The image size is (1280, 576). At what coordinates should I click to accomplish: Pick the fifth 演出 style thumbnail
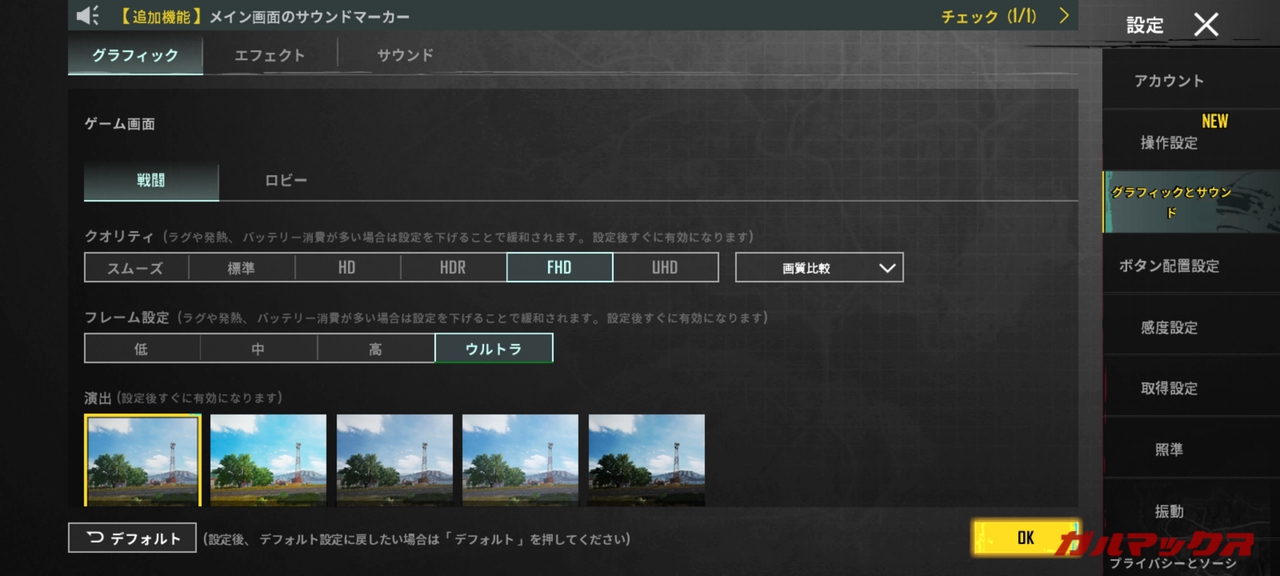coord(646,460)
